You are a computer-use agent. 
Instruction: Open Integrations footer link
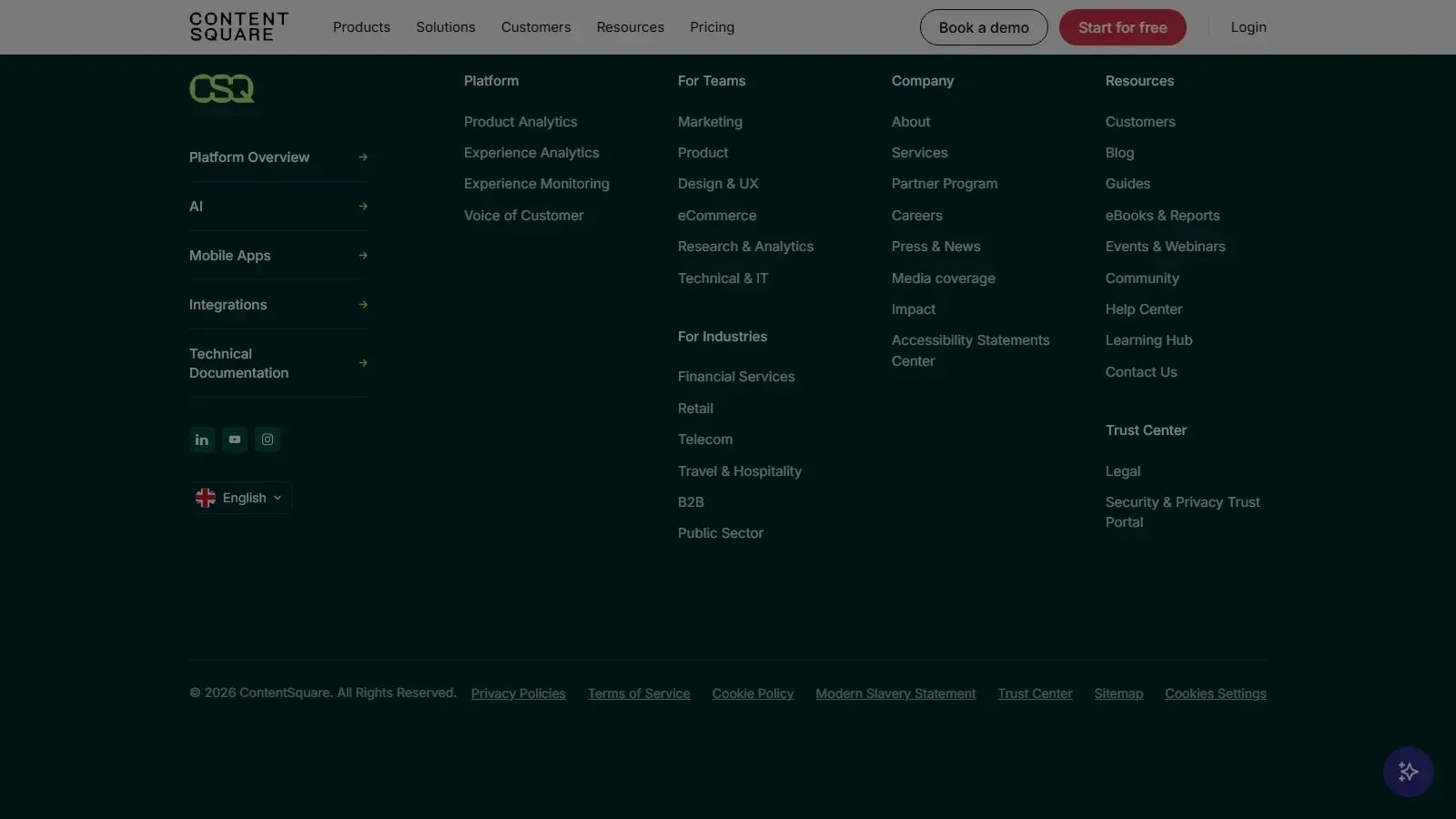[x=228, y=305]
